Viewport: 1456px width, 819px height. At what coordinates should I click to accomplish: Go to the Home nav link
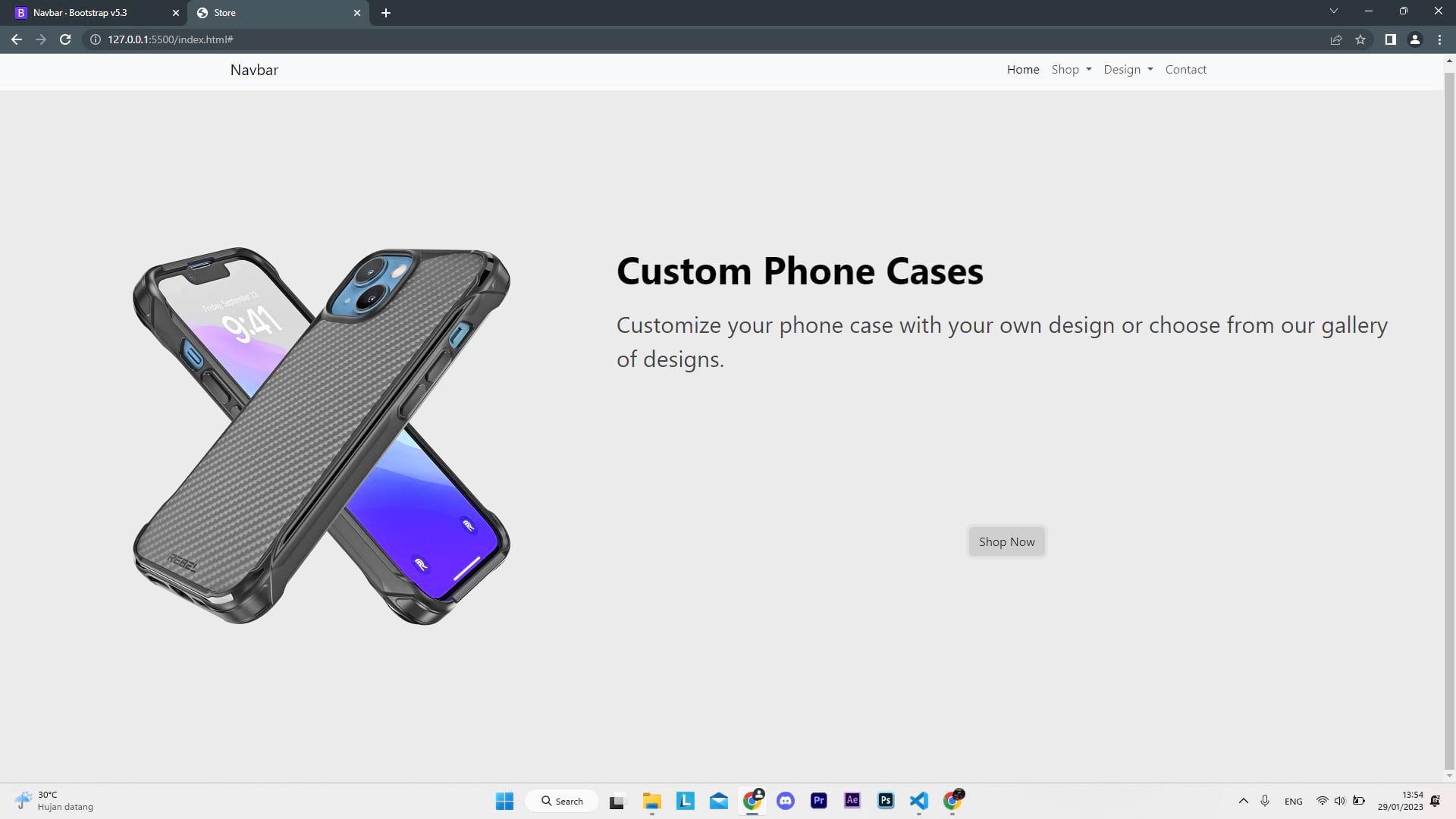pyautogui.click(x=1023, y=70)
